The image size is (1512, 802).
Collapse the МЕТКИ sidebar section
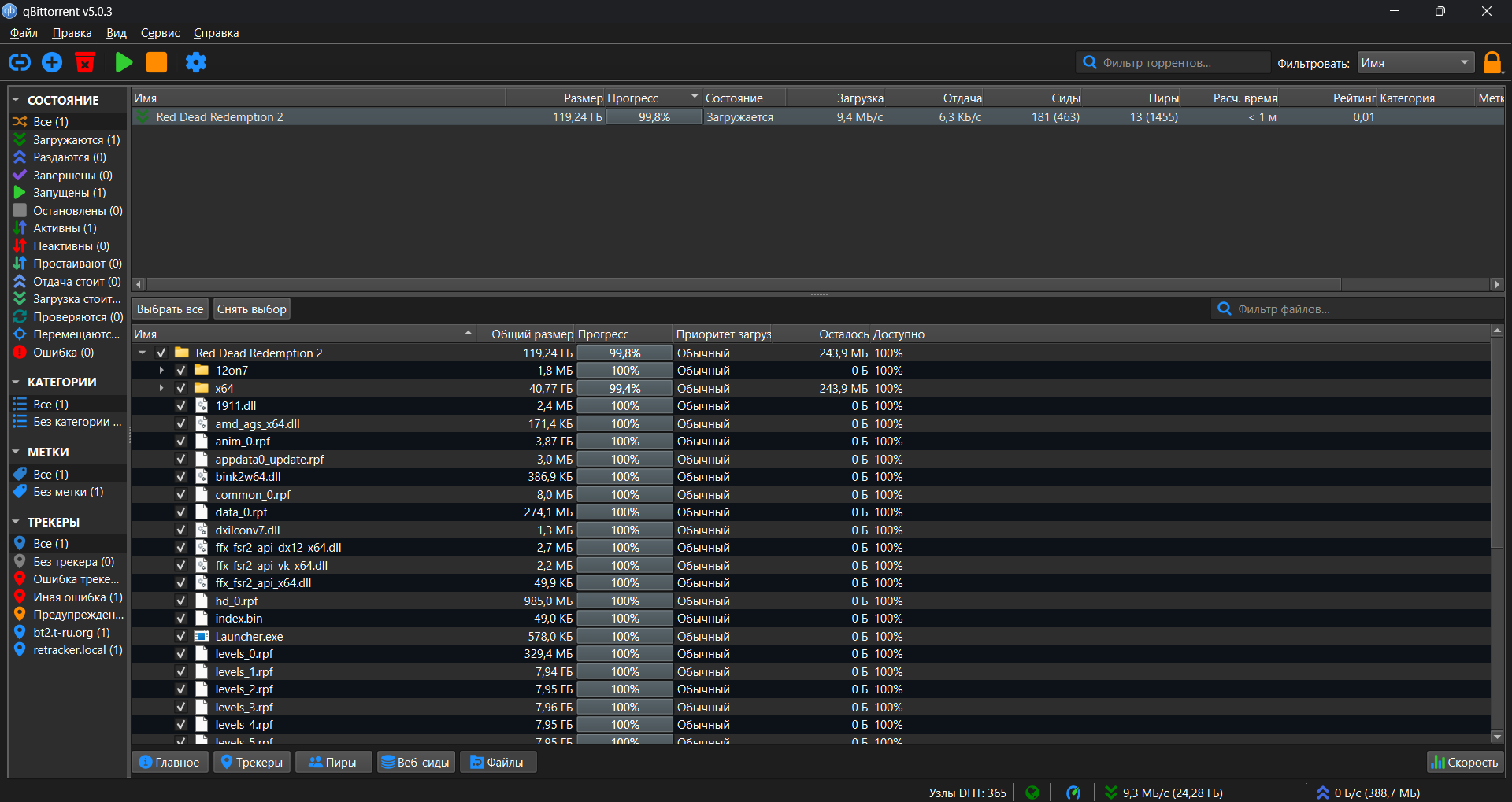coord(16,452)
